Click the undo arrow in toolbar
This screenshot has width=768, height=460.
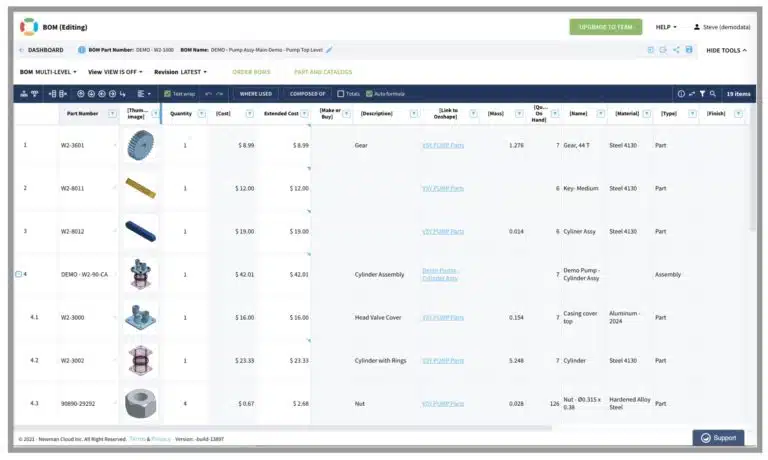click(x=208, y=94)
